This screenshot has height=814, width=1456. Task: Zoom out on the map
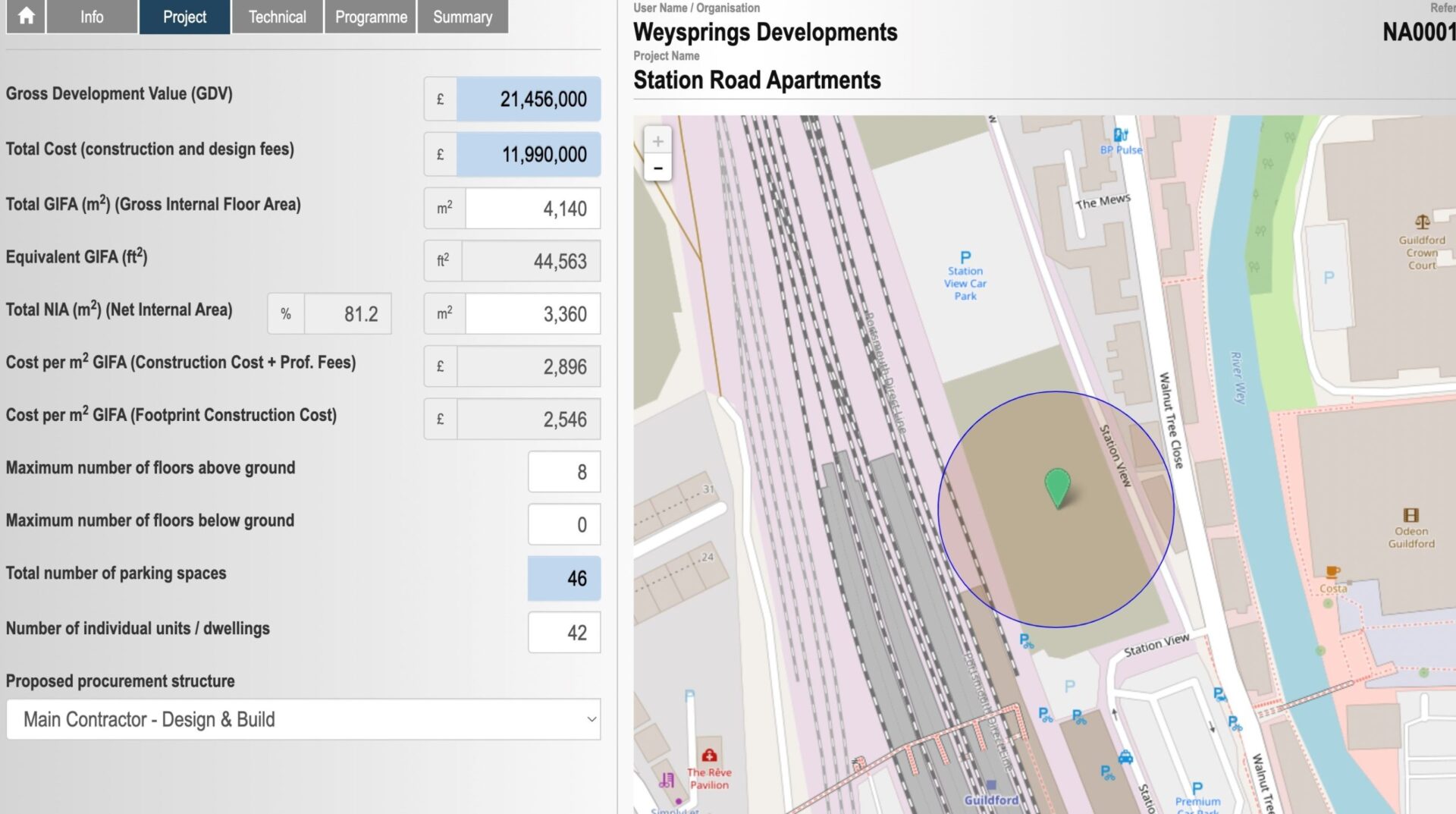657,168
